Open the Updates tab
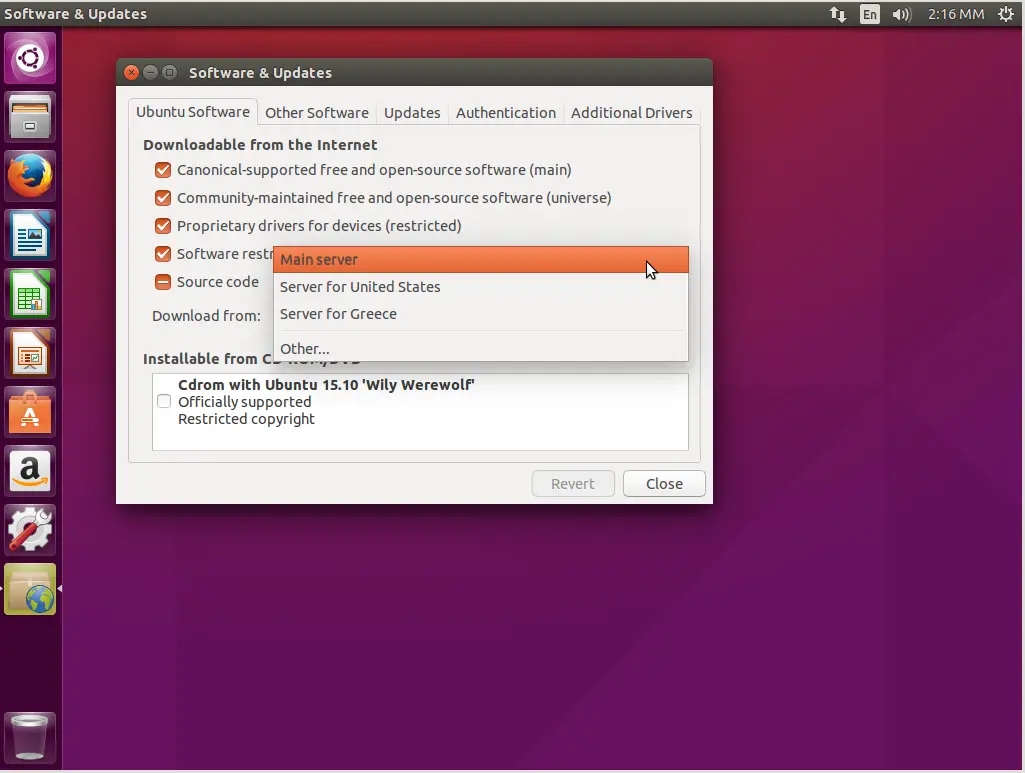1025x773 pixels. click(412, 113)
